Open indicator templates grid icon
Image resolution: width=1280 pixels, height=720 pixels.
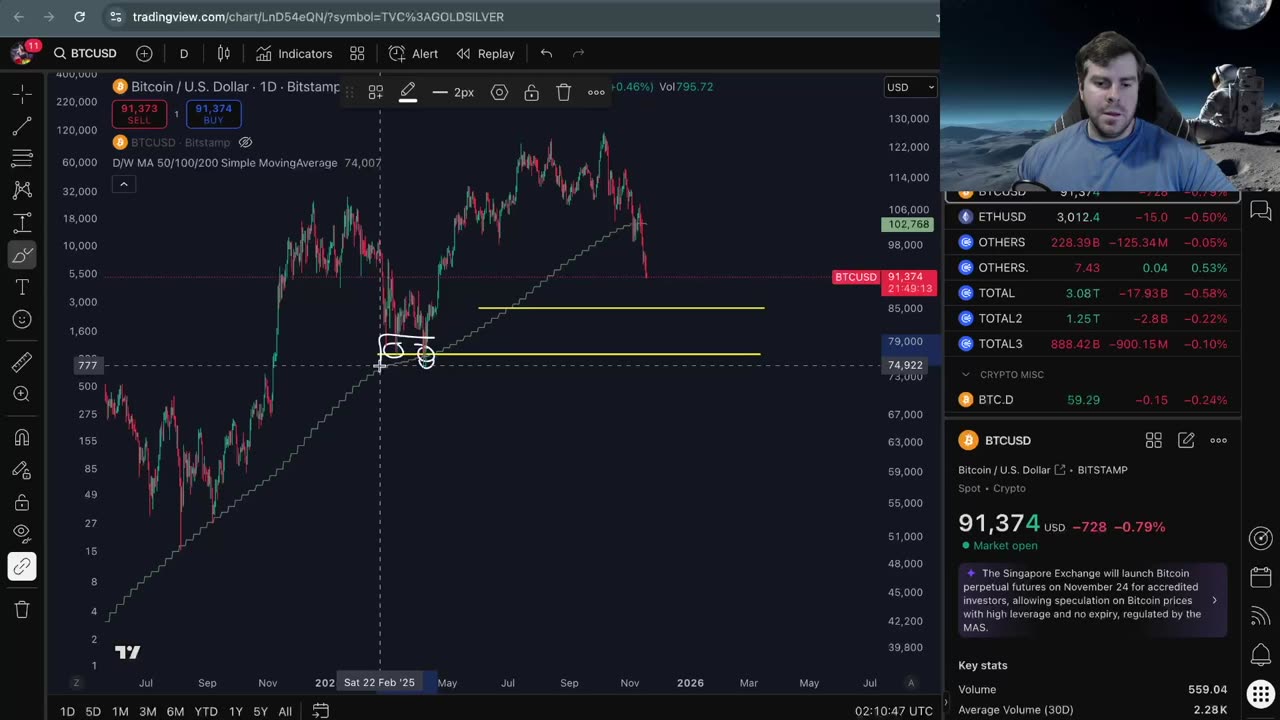pos(357,53)
